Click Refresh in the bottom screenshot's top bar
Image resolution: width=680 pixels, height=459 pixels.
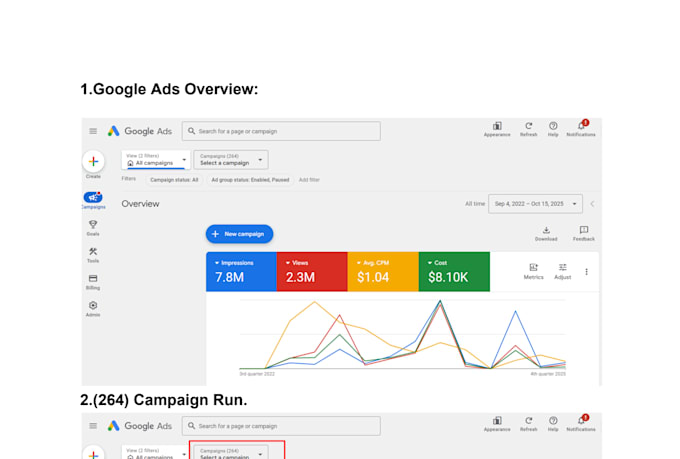[529, 424]
